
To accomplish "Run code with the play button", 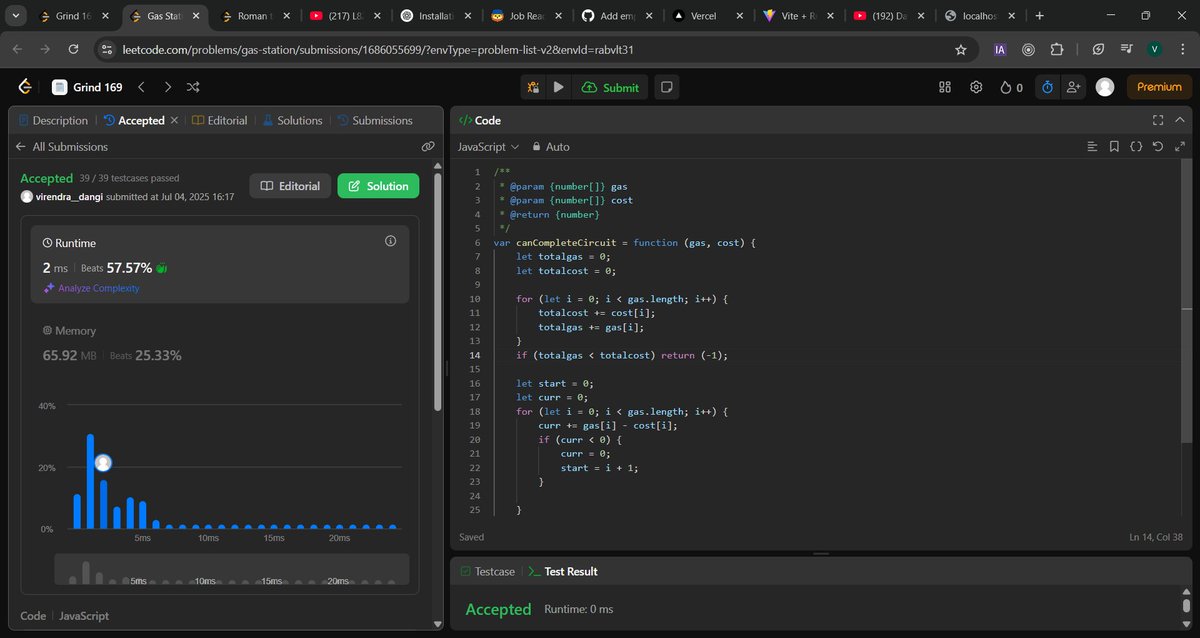I will tap(559, 87).
